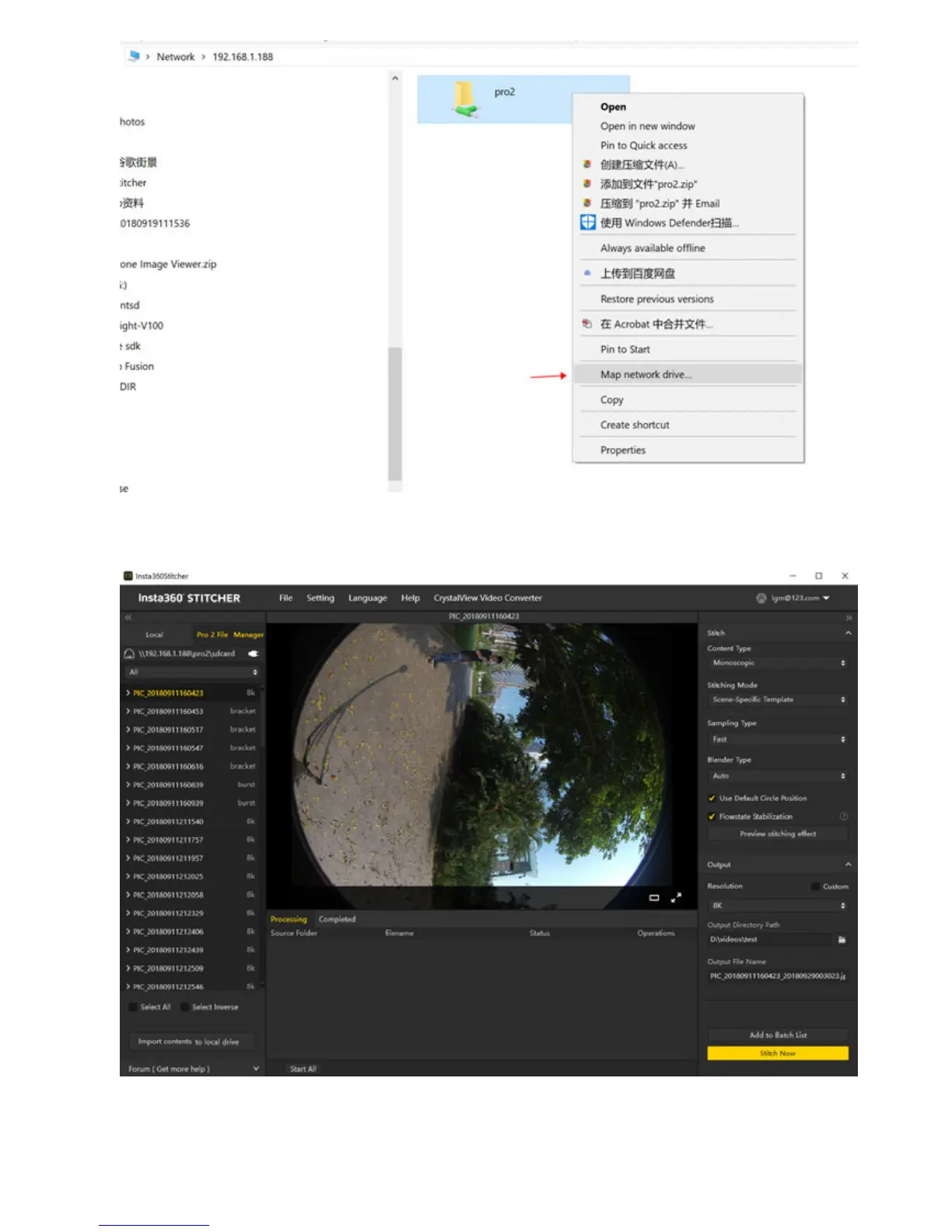Click the network drive home icon beside sdcard path
952x1232 pixels.
130,654
